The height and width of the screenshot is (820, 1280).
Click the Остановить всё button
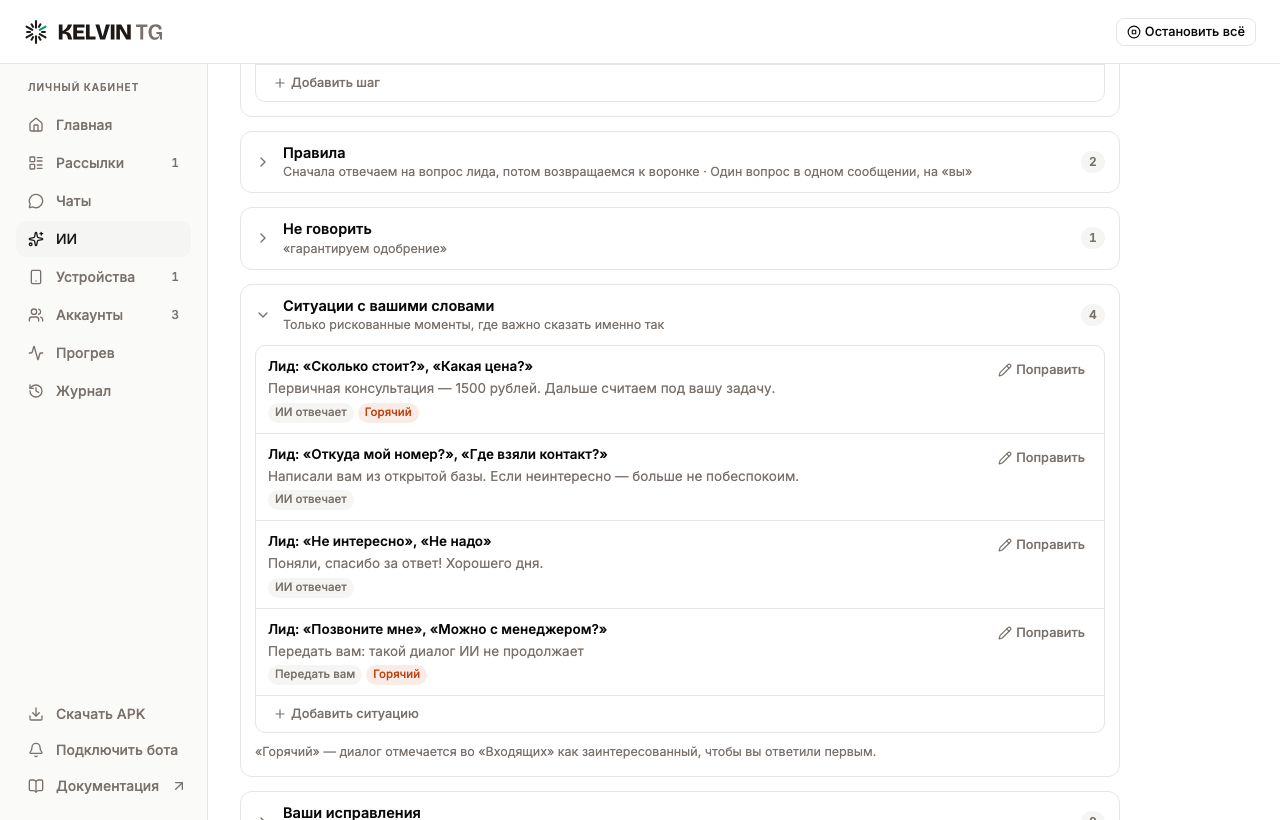(x=1186, y=32)
